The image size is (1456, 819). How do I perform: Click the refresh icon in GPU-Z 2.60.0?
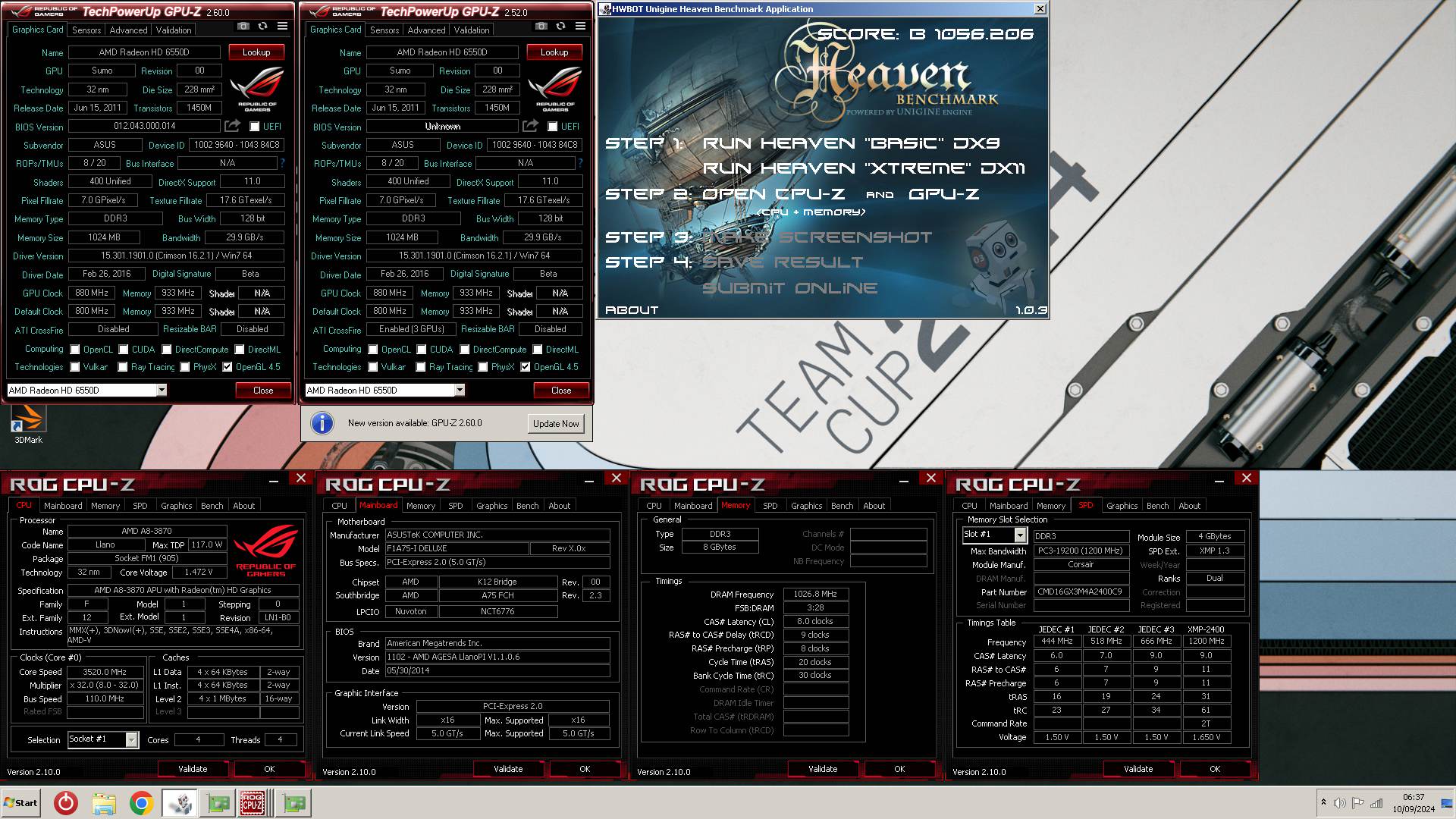point(262,27)
